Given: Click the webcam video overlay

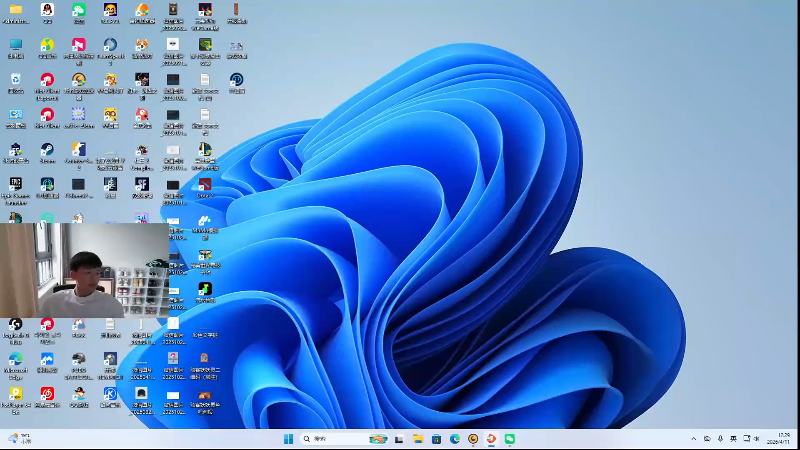Looking at the screenshot, I should pos(84,270).
